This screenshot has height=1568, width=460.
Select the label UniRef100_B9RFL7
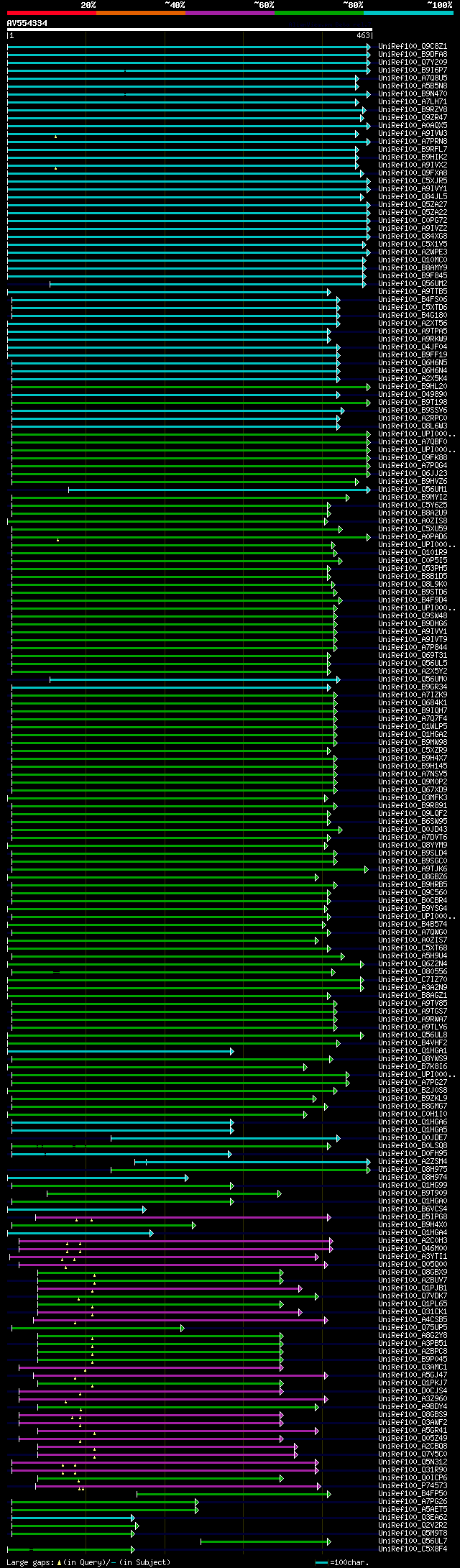click(x=413, y=150)
